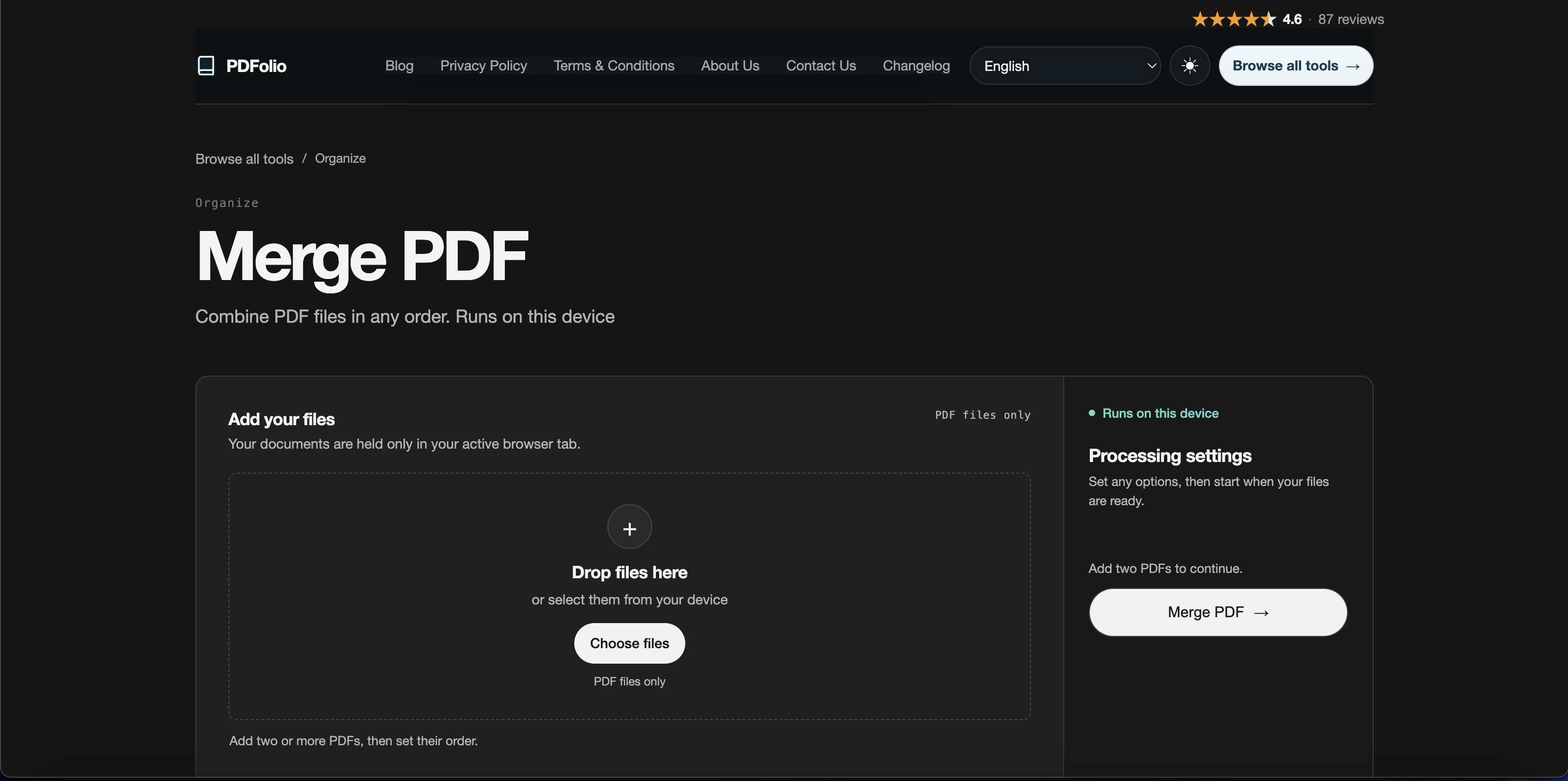Image resolution: width=1568 pixels, height=781 pixels.
Task: Click the Add your files heading
Action: 281,419
